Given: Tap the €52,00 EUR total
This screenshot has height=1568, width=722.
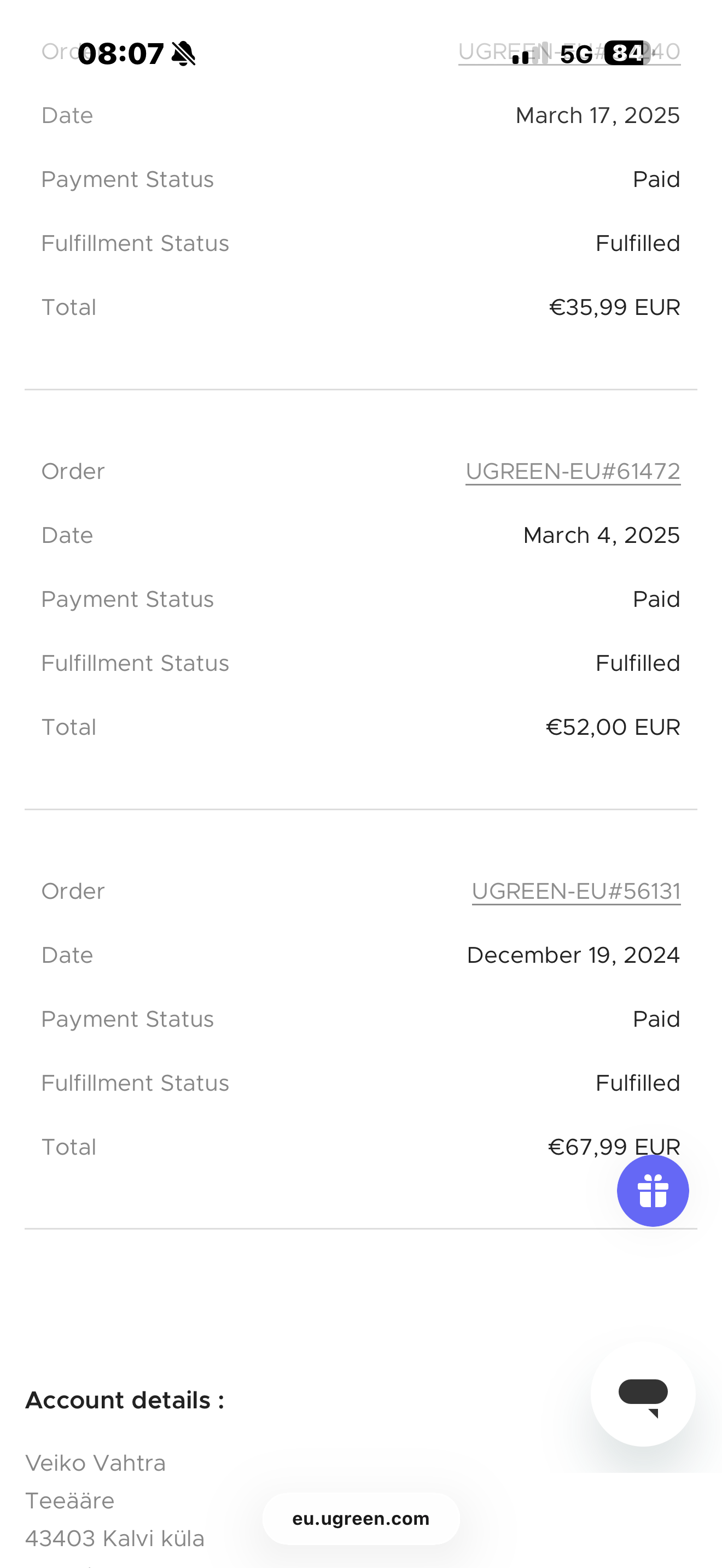Looking at the screenshot, I should (613, 727).
